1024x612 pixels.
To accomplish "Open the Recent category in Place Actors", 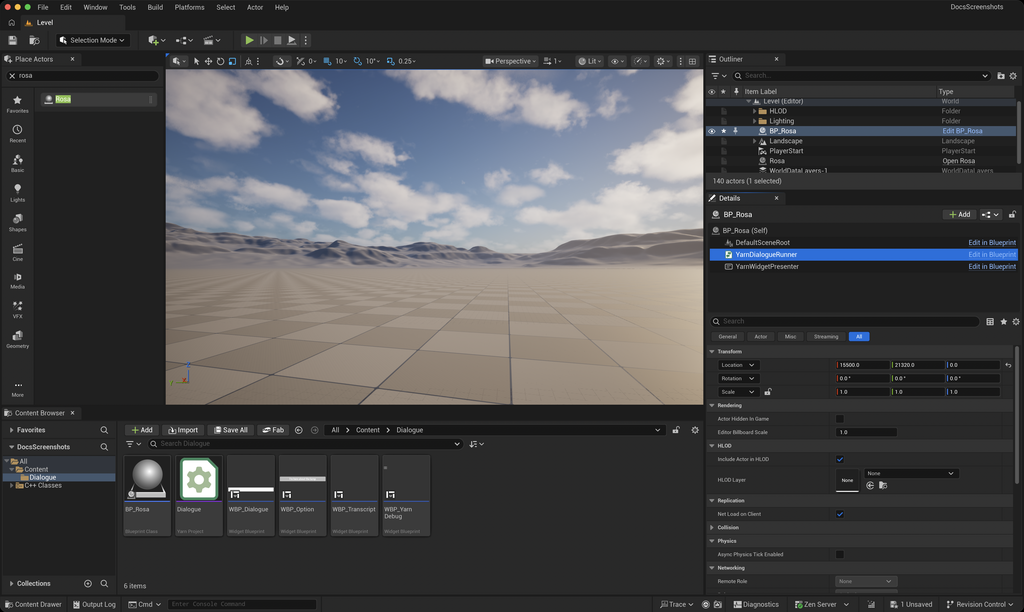I will (18, 133).
